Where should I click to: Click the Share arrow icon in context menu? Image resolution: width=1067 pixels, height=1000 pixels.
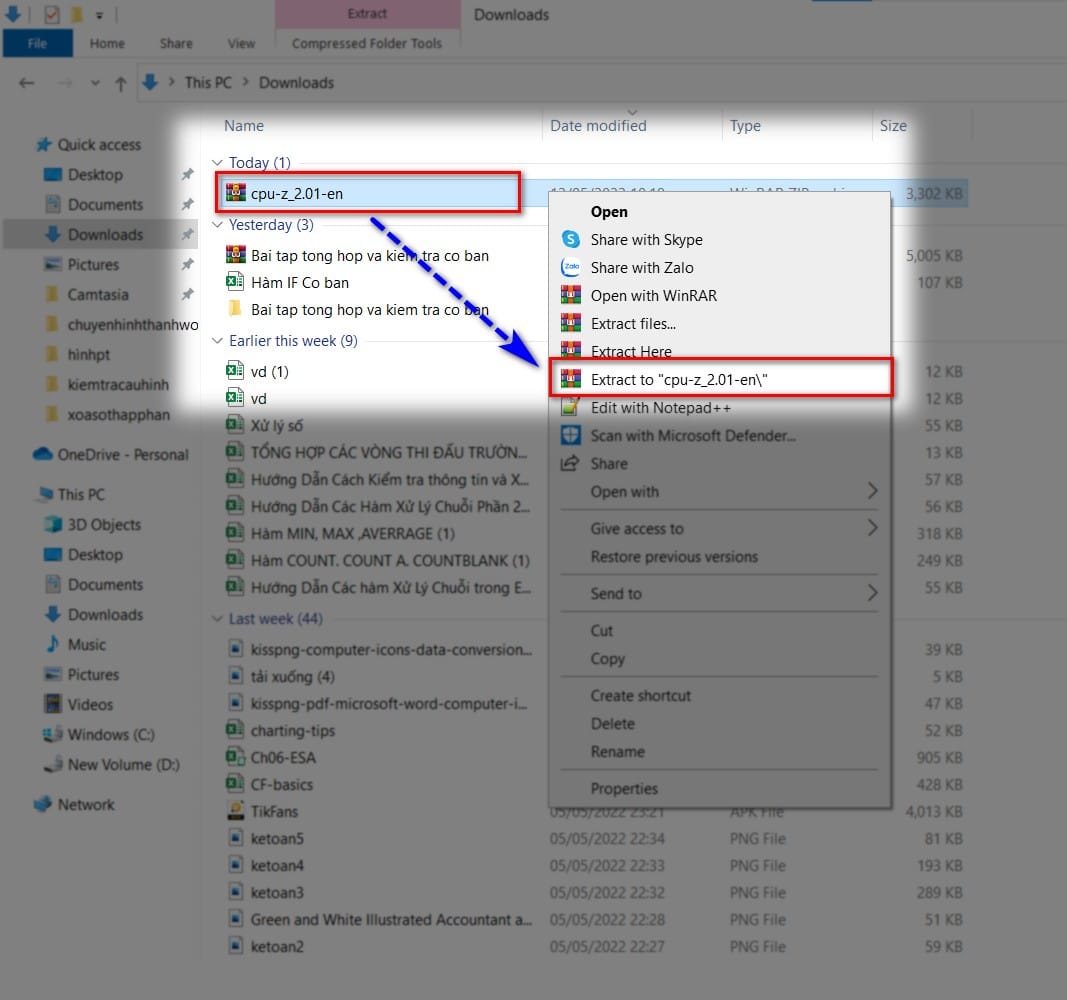pos(570,463)
